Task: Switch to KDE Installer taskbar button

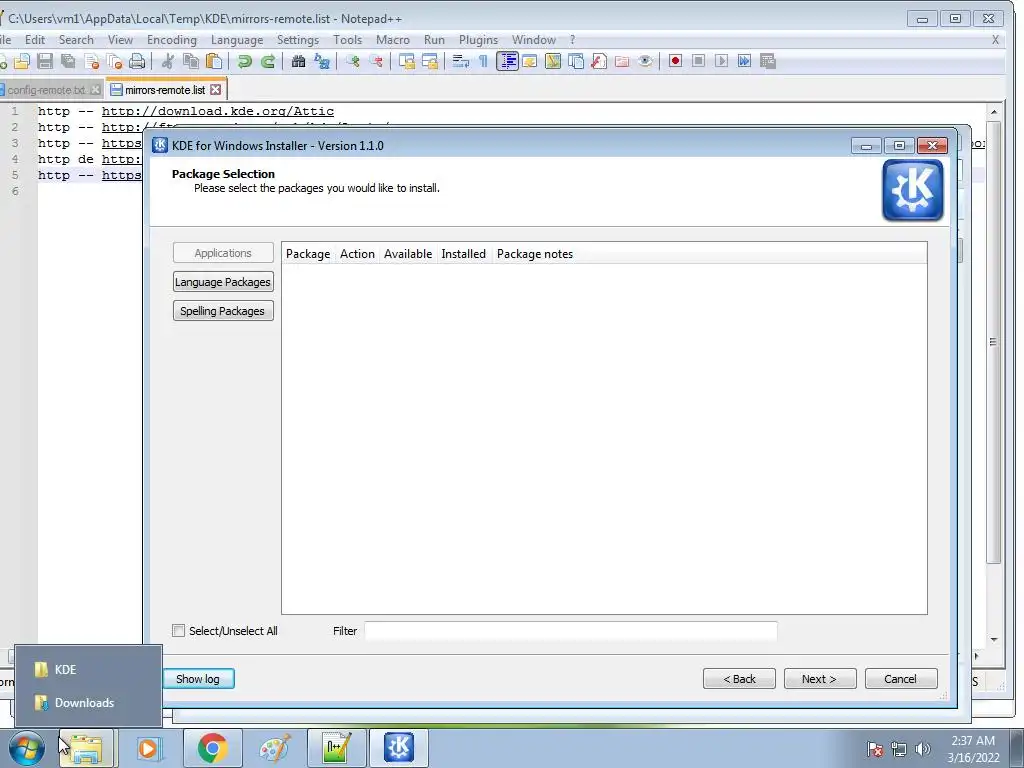Action: click(x=399, y=748)
